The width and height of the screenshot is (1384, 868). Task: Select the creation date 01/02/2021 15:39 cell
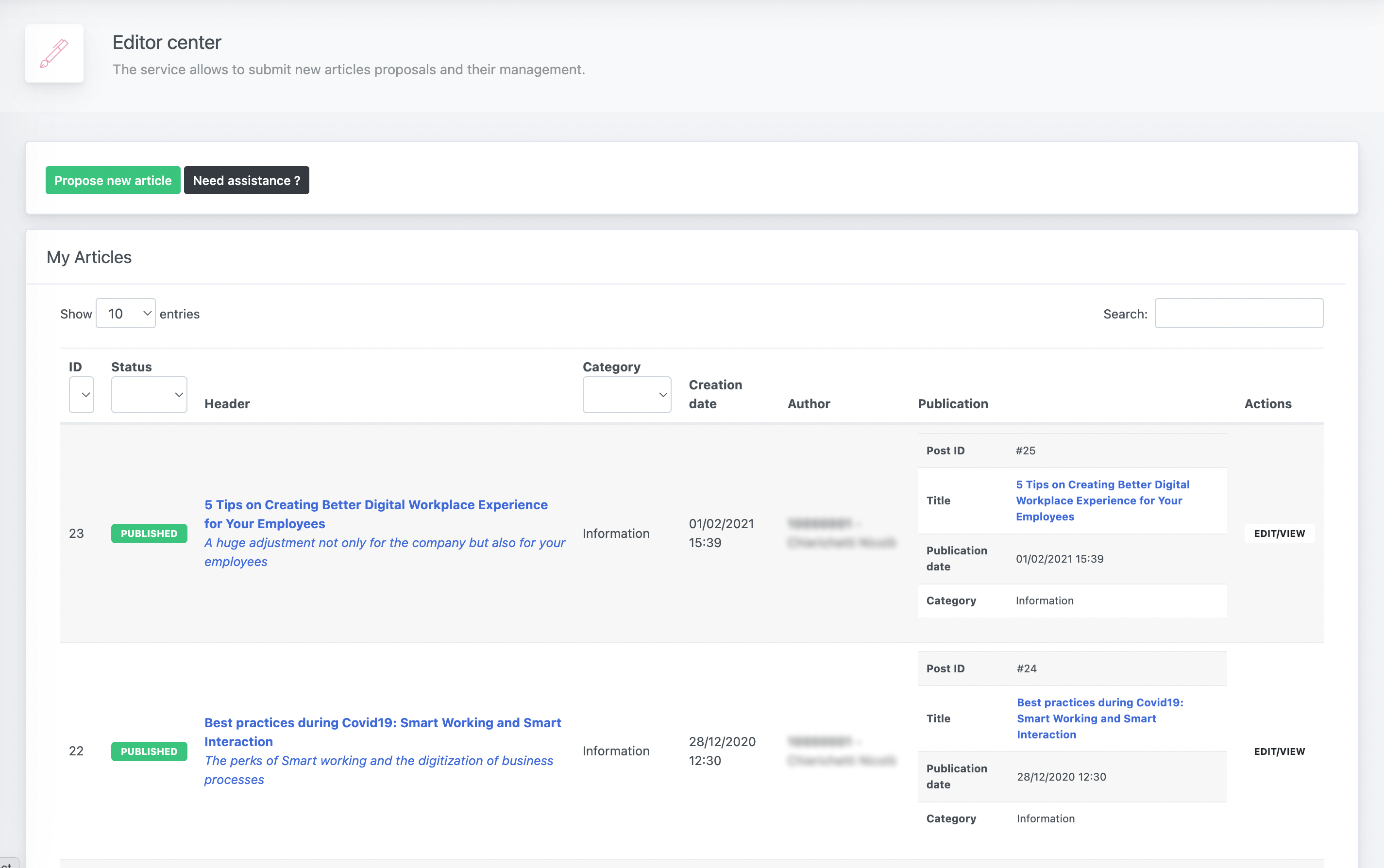click(721, 533)
